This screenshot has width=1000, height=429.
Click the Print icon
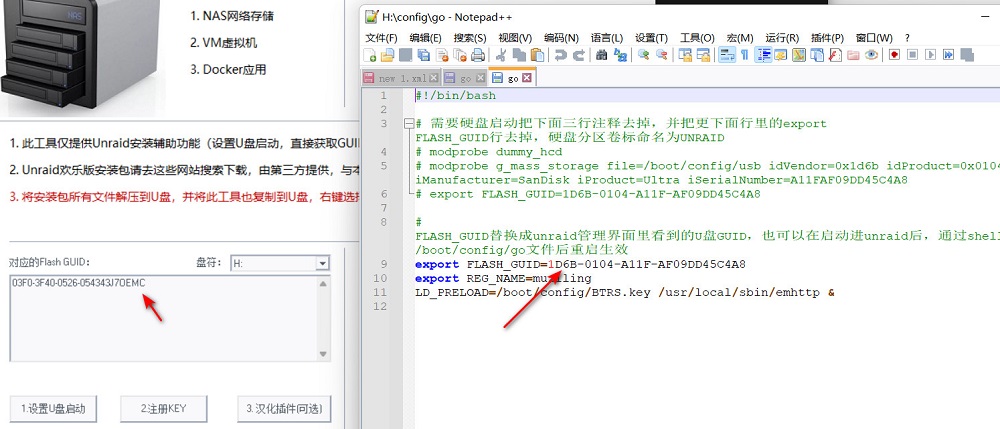[x=478, y=55]
